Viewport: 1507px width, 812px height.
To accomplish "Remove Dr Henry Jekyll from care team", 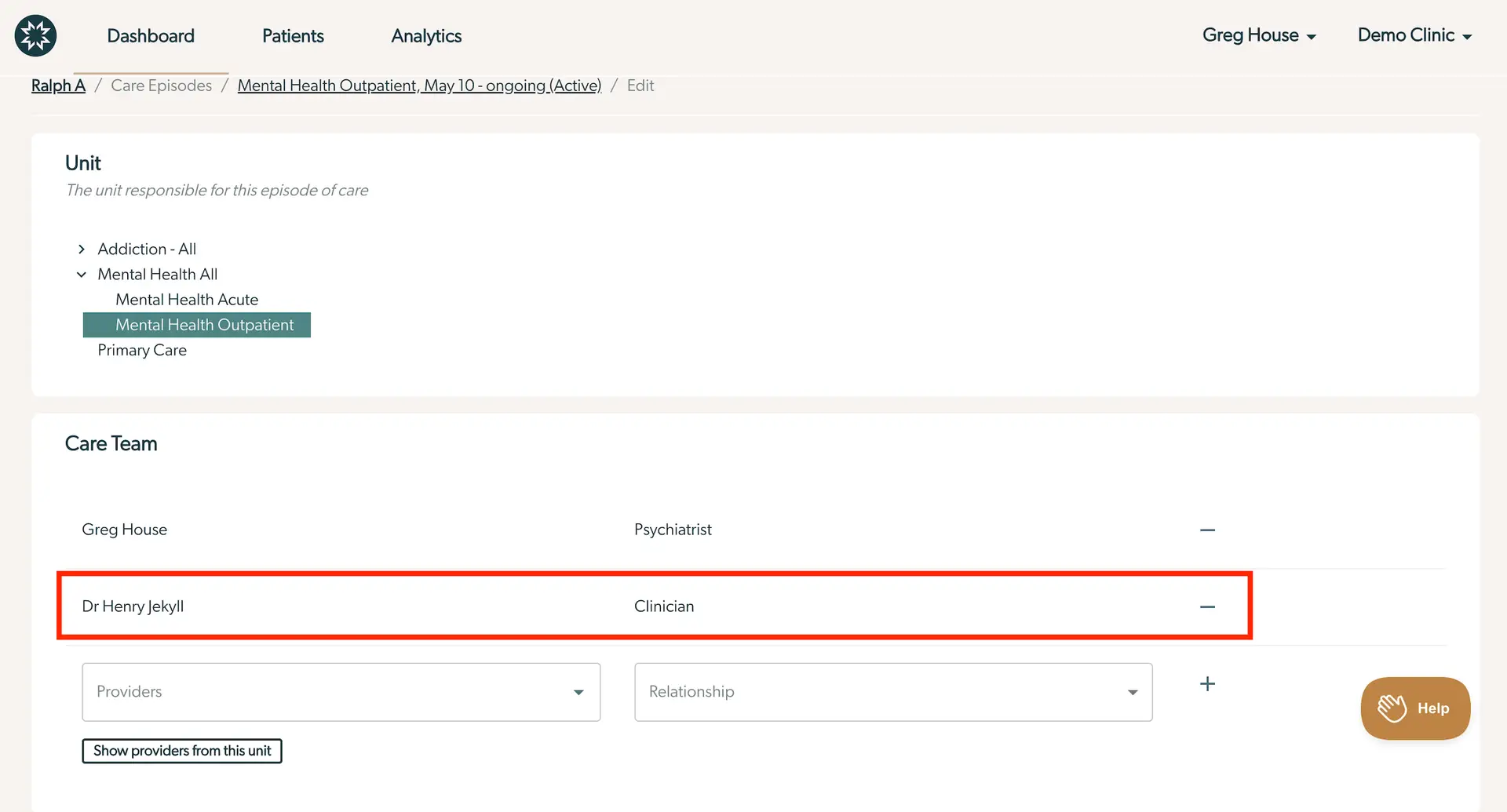I will (x=1207, y=607).
